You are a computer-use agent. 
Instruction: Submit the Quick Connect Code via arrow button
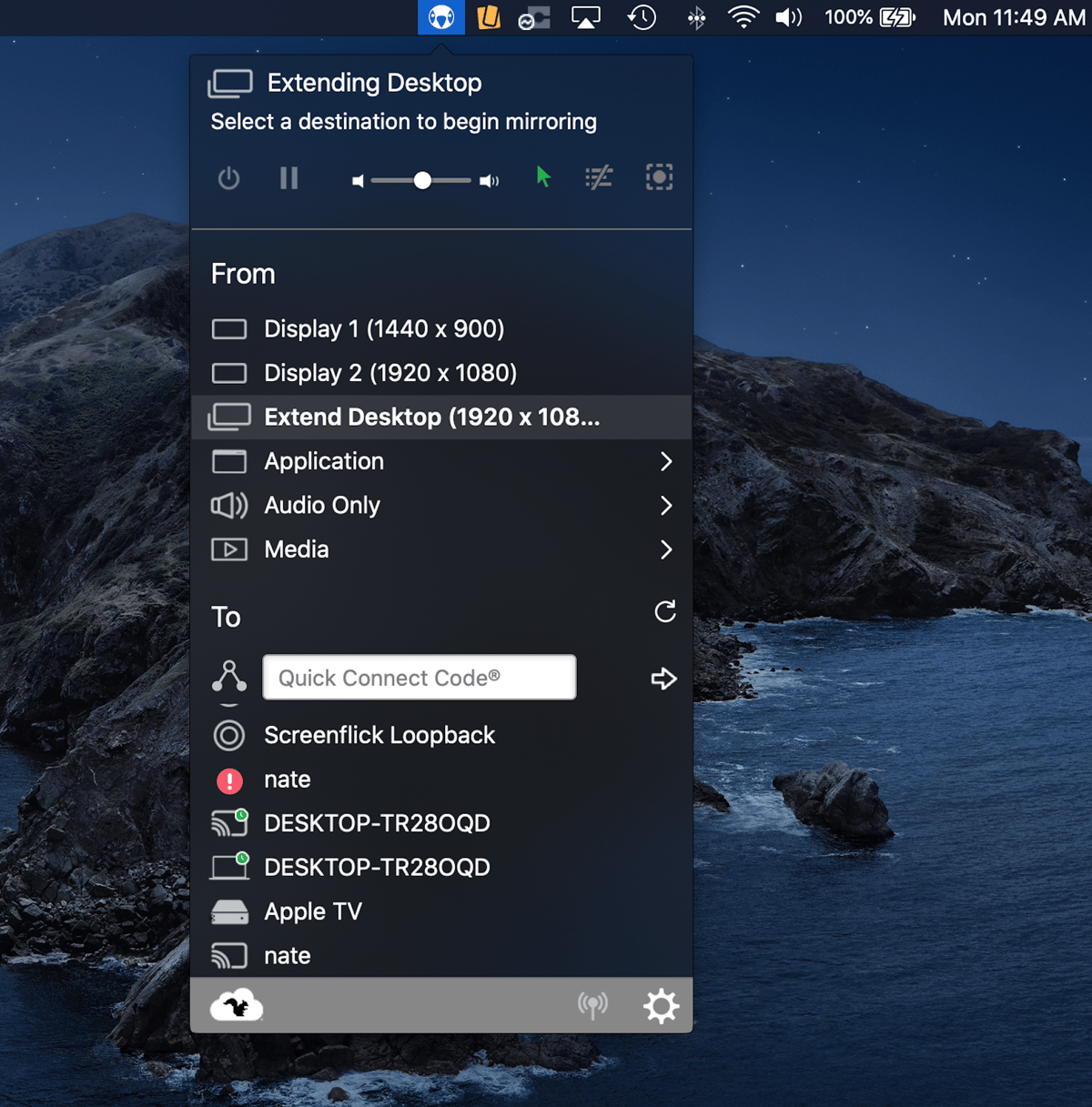[x=664, y=678]
